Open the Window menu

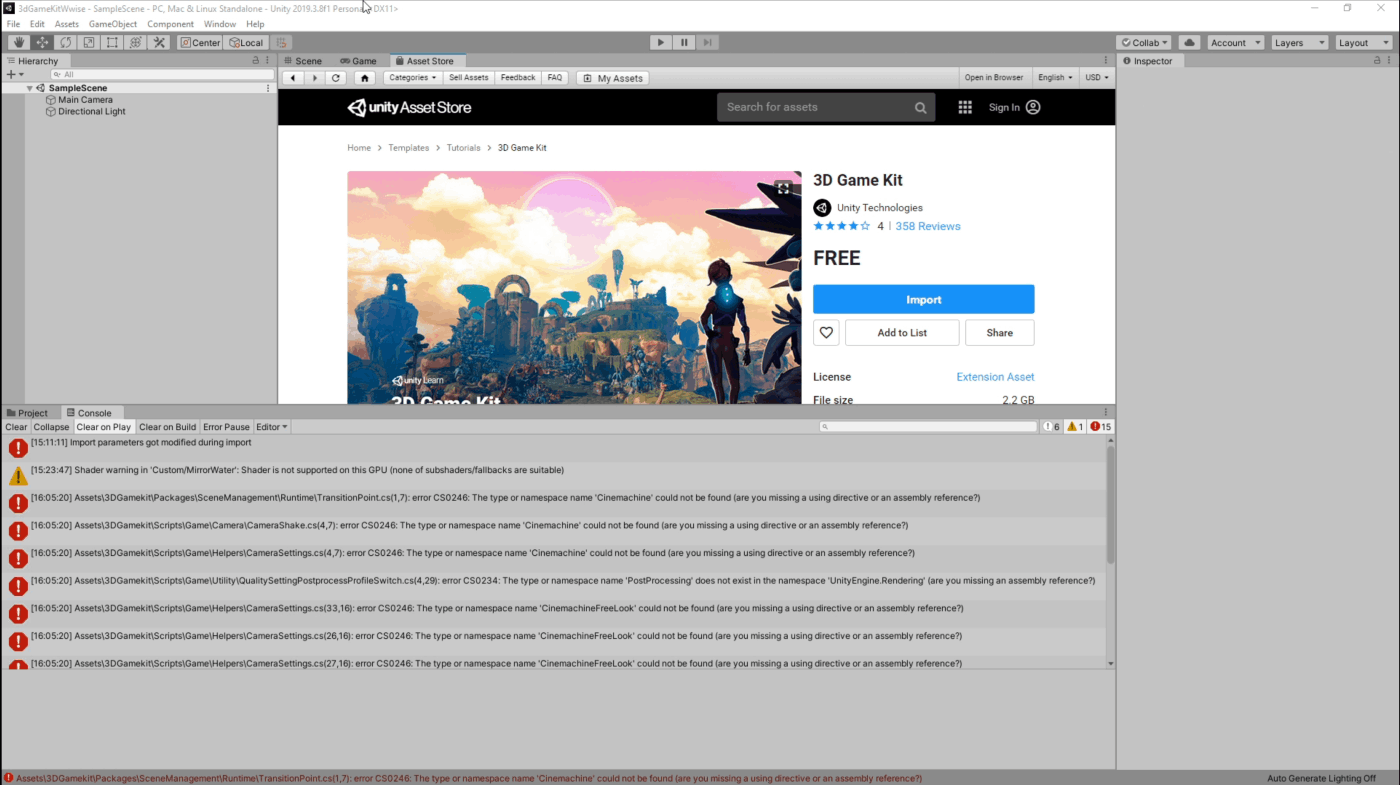point(219,24)
